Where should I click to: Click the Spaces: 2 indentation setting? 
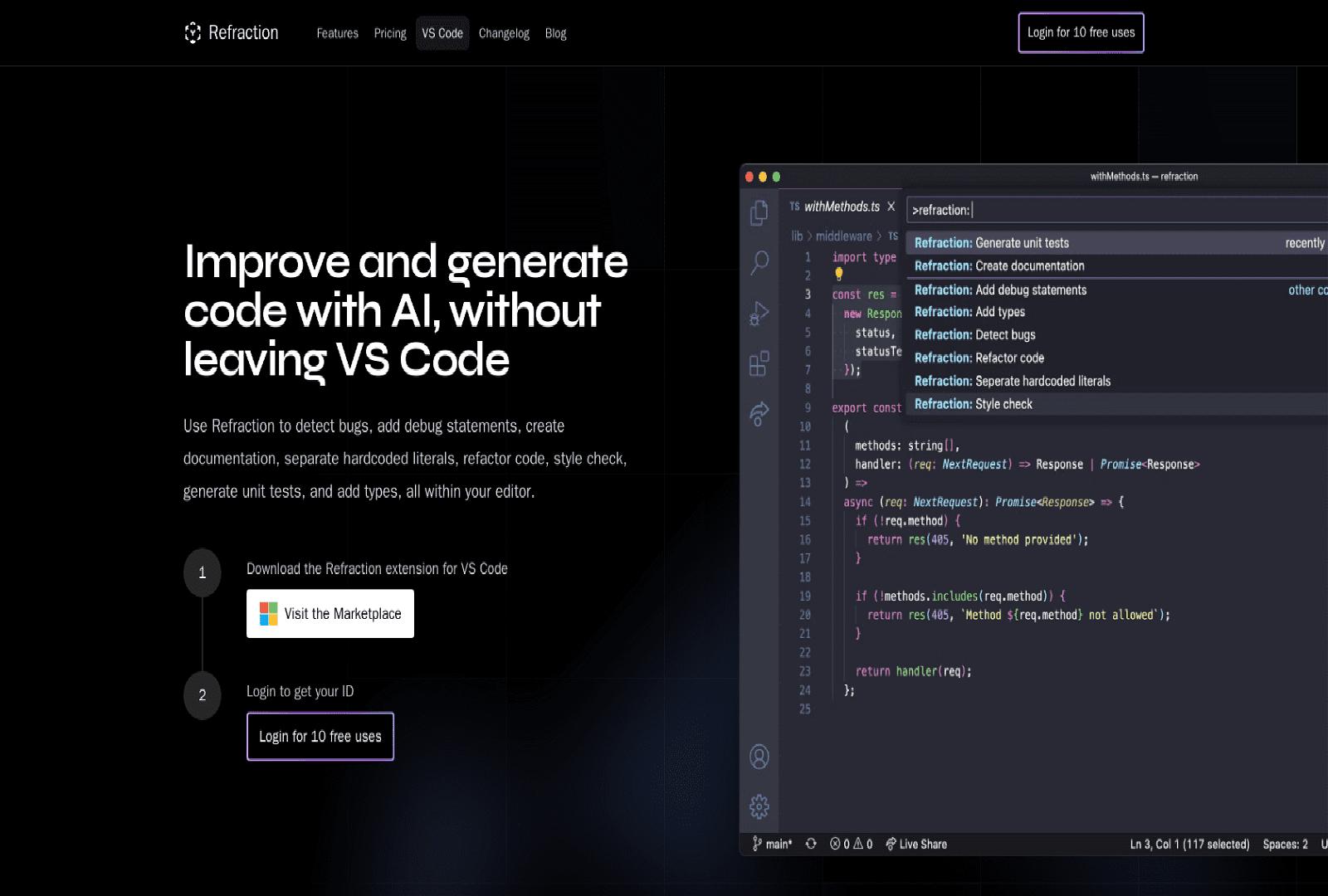click(x=1285, y=844)
